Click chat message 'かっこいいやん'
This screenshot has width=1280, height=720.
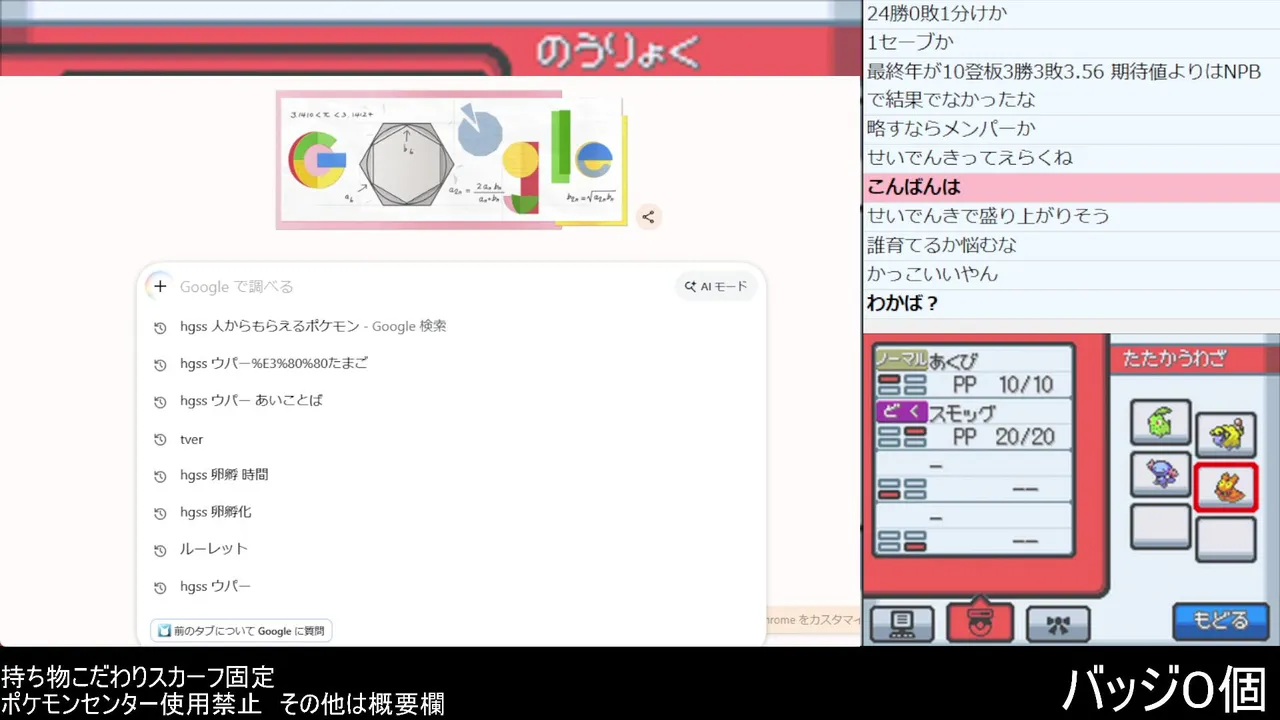click(932, 273)
